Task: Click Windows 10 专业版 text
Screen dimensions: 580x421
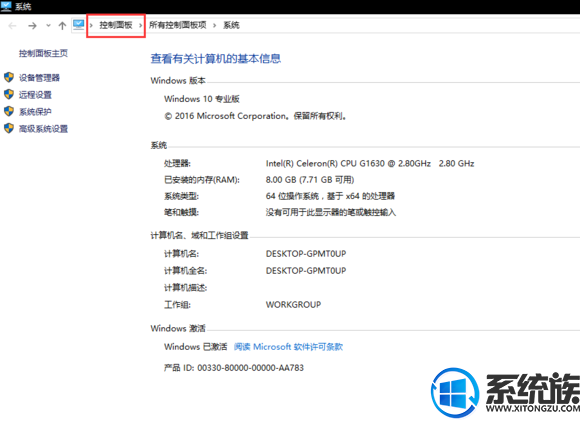Action: (x=202, y=99)
